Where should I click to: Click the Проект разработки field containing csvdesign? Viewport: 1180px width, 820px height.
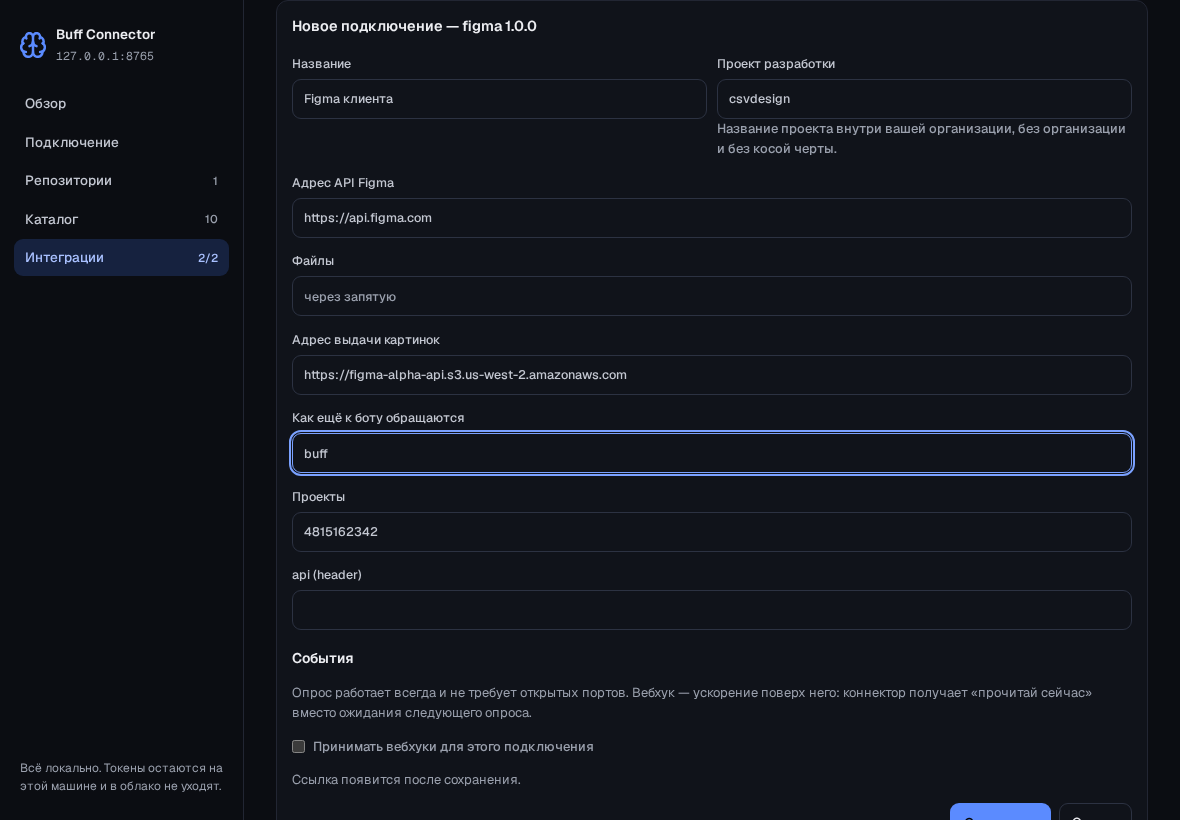pyautogui.click(x=924, y=99)
